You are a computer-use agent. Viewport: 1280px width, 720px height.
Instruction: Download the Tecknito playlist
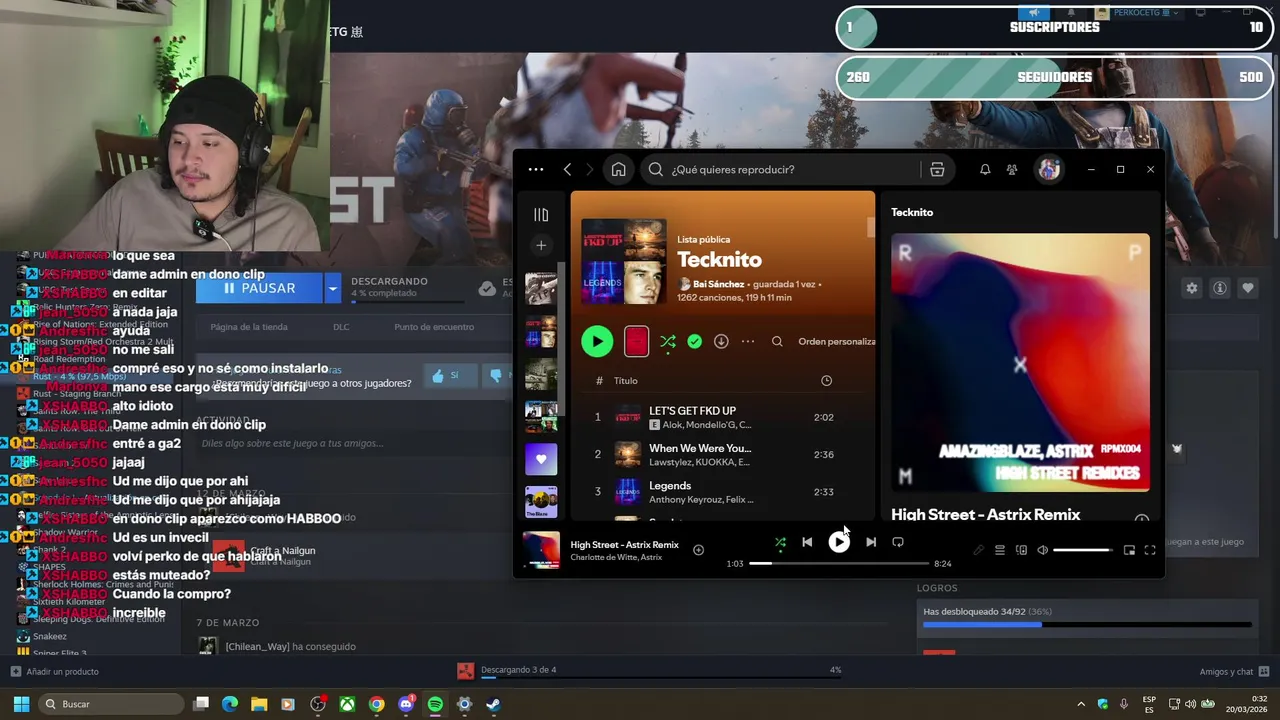pos(721,341)
